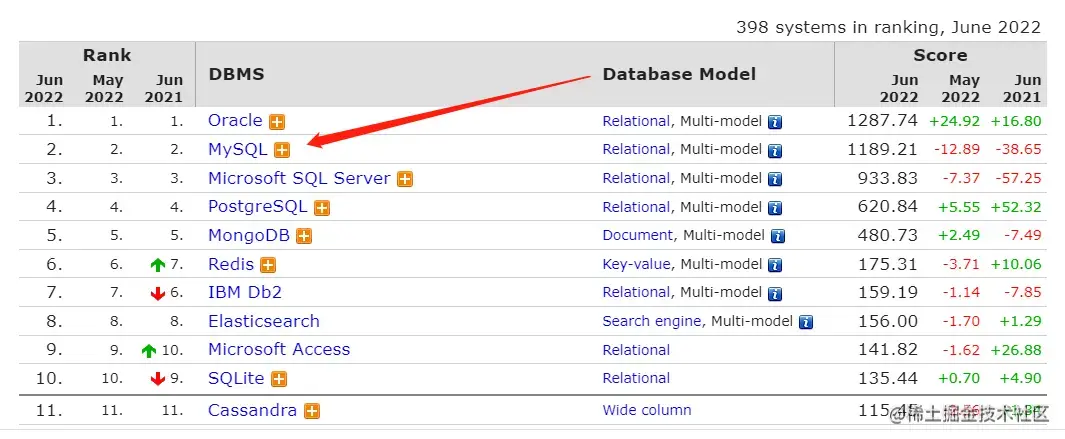Click the Search engine model link

coord(652,321)
